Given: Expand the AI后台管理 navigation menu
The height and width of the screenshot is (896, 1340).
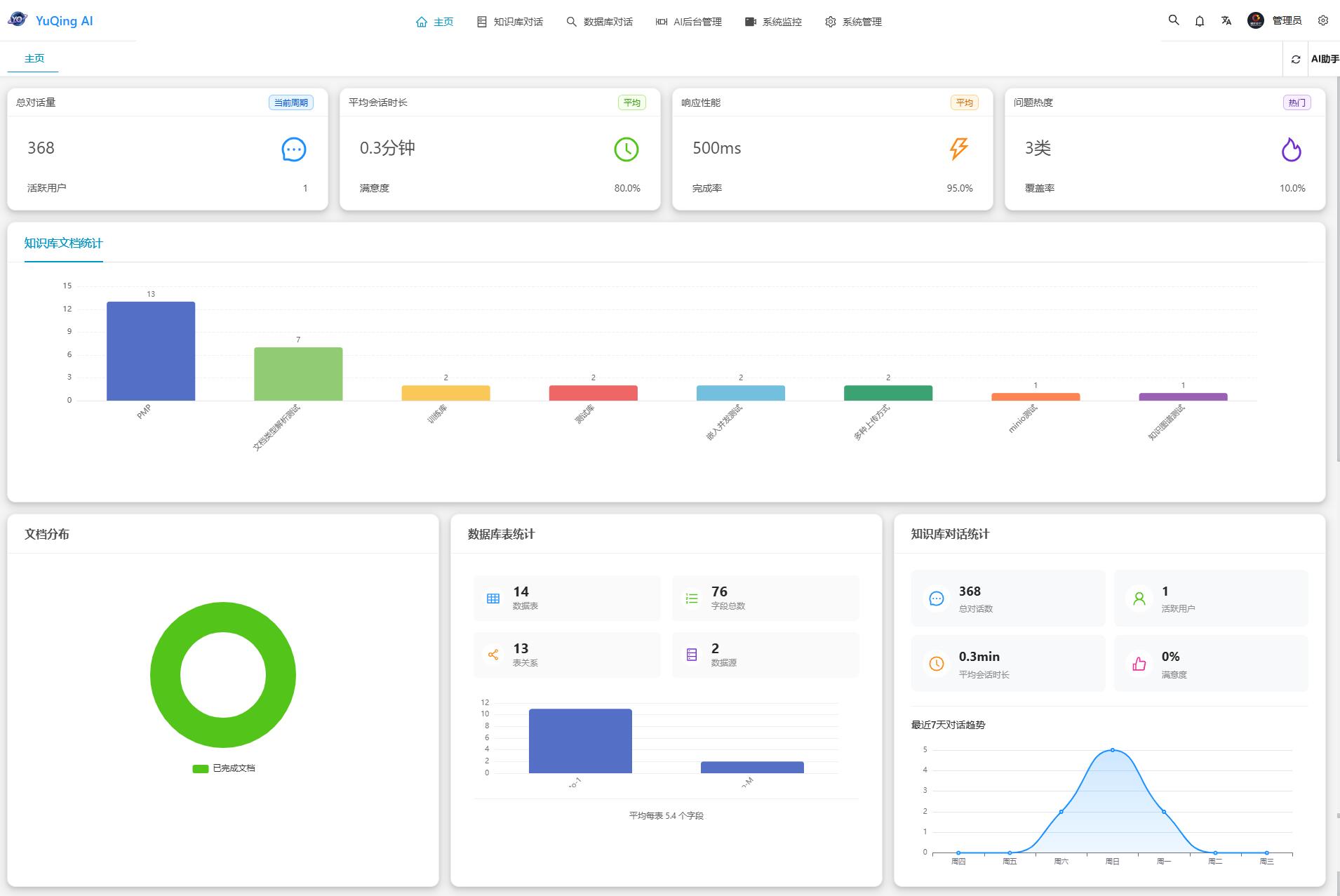Looking at the screenshot, I should pos(689,22).
